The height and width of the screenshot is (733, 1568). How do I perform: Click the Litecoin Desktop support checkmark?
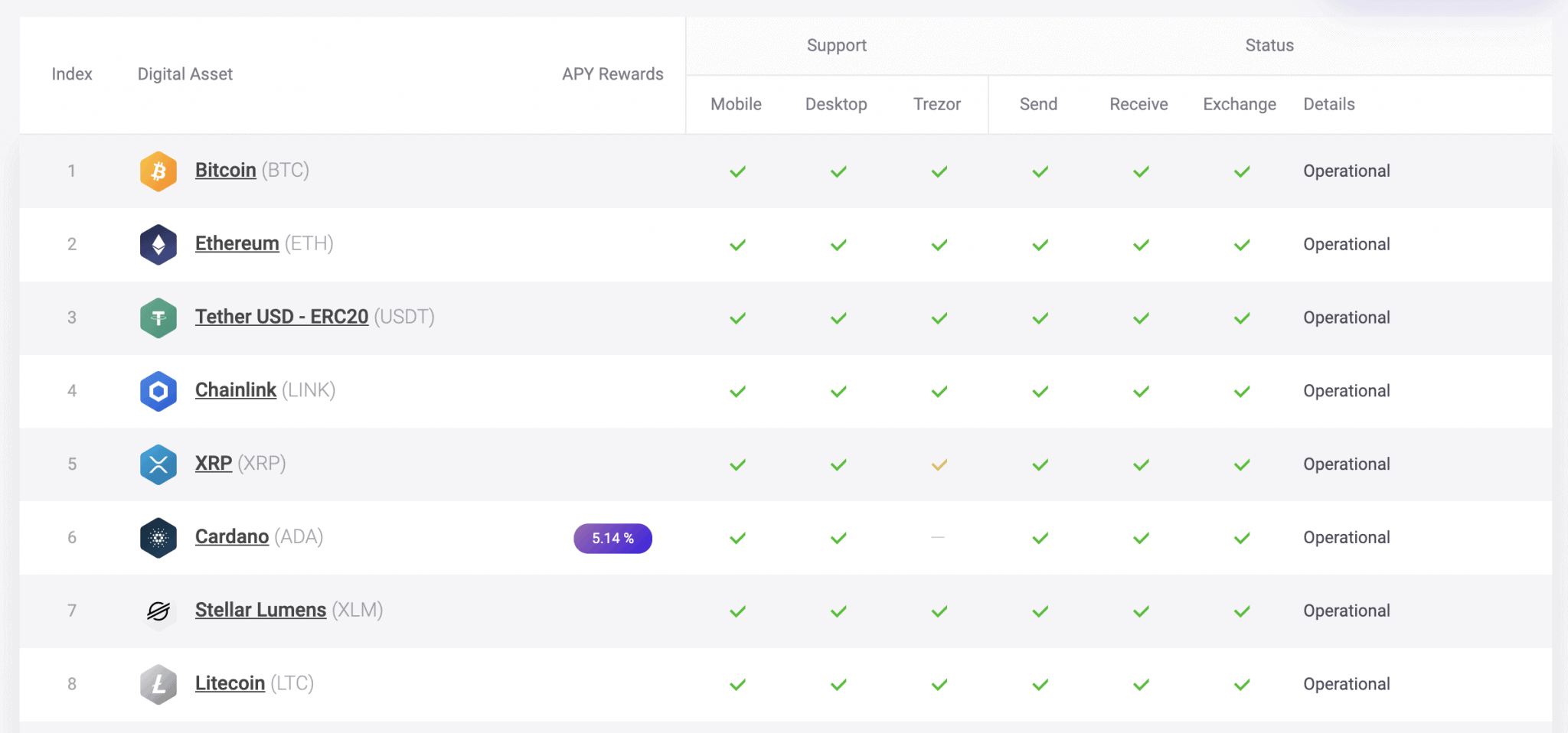click(838, 684)
